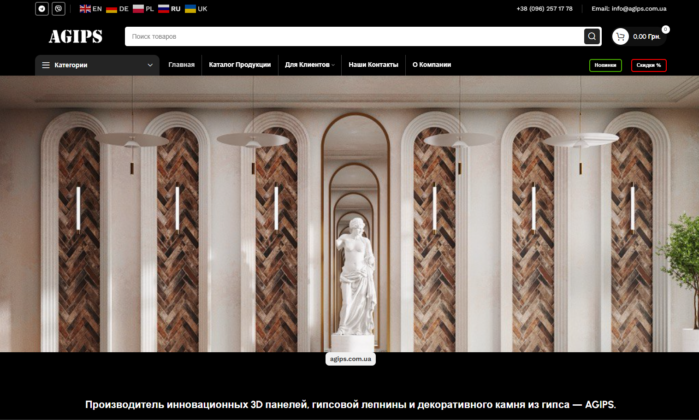Open the О Компании page
The width and height of the screenshot is (699, 420).
click(x=431, y=65)
